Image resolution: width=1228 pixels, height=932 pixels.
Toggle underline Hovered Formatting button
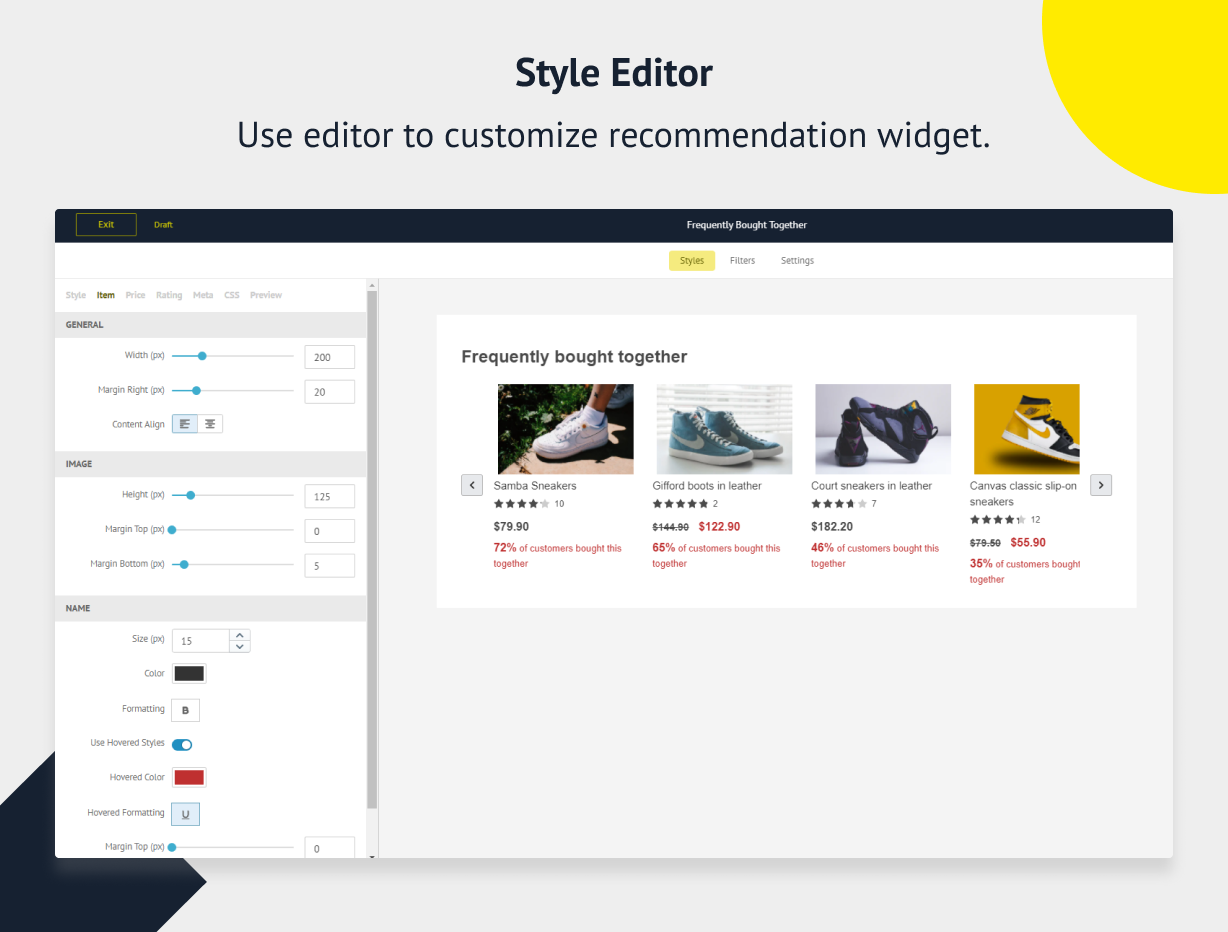pos(185,814)
